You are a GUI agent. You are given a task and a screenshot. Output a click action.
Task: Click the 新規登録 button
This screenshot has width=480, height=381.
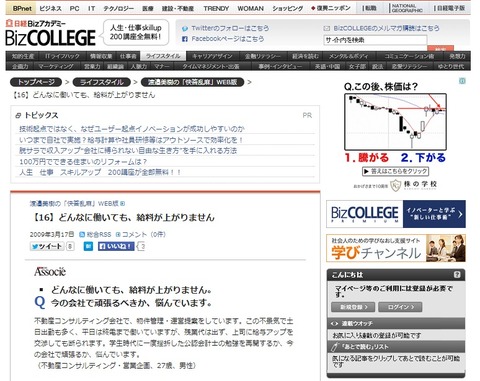click(x=353, y=307)
